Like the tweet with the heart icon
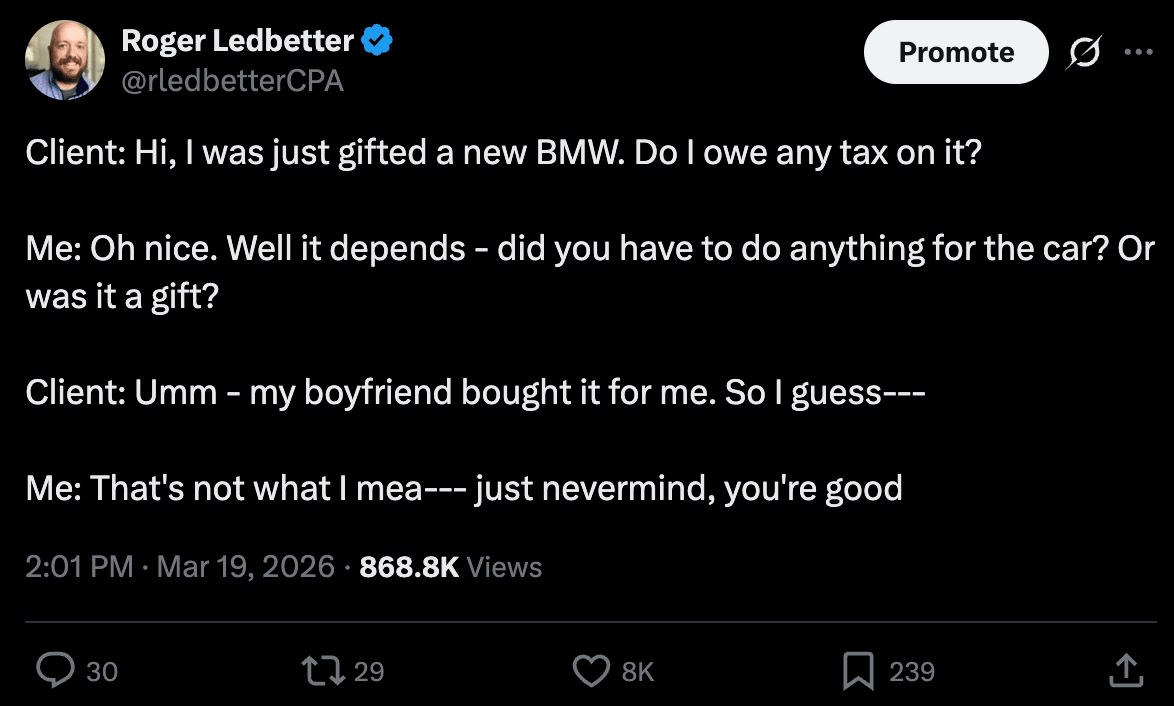 tap(591, 670)
